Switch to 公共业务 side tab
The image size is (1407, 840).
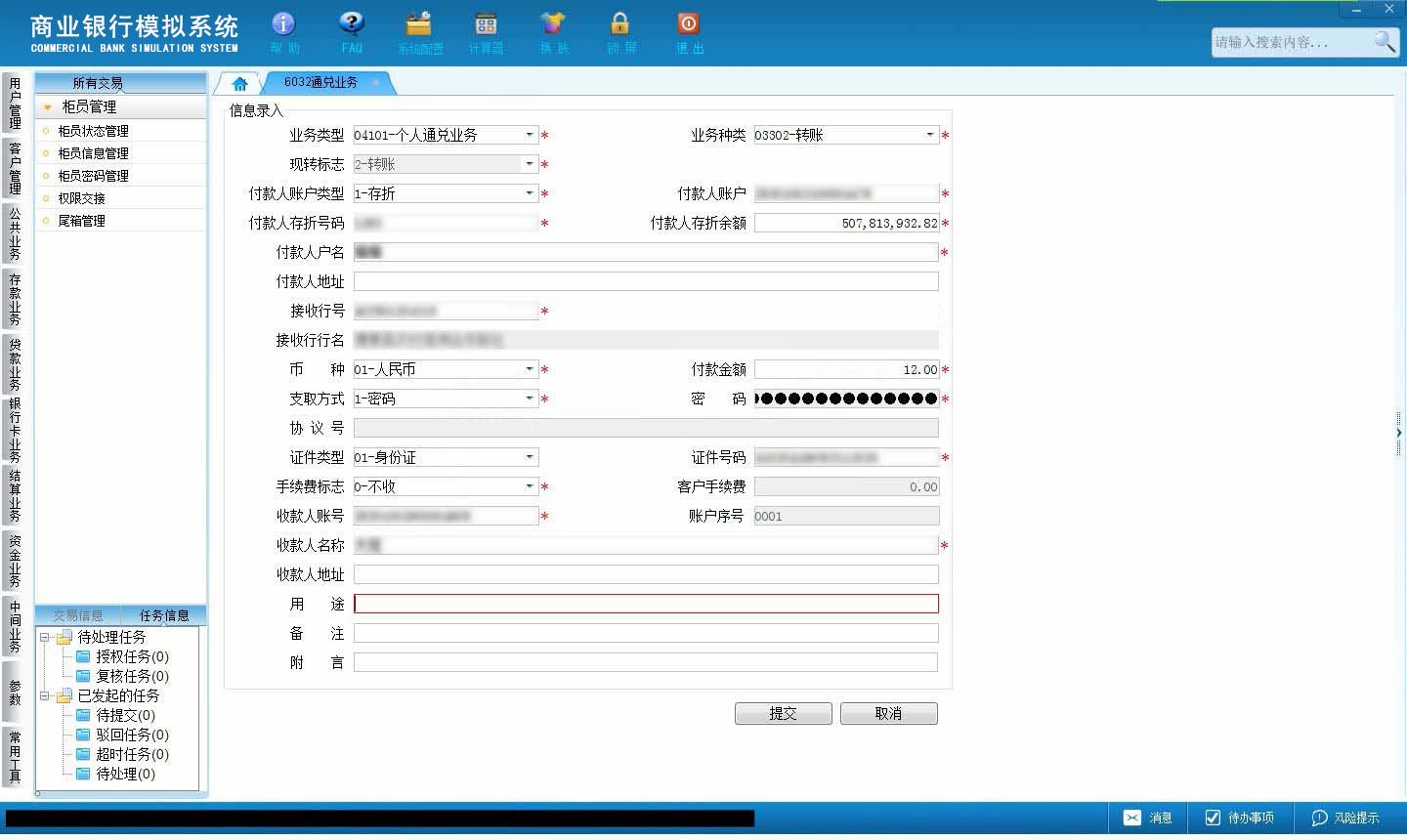pyautogui.click(x=15, y=233)
